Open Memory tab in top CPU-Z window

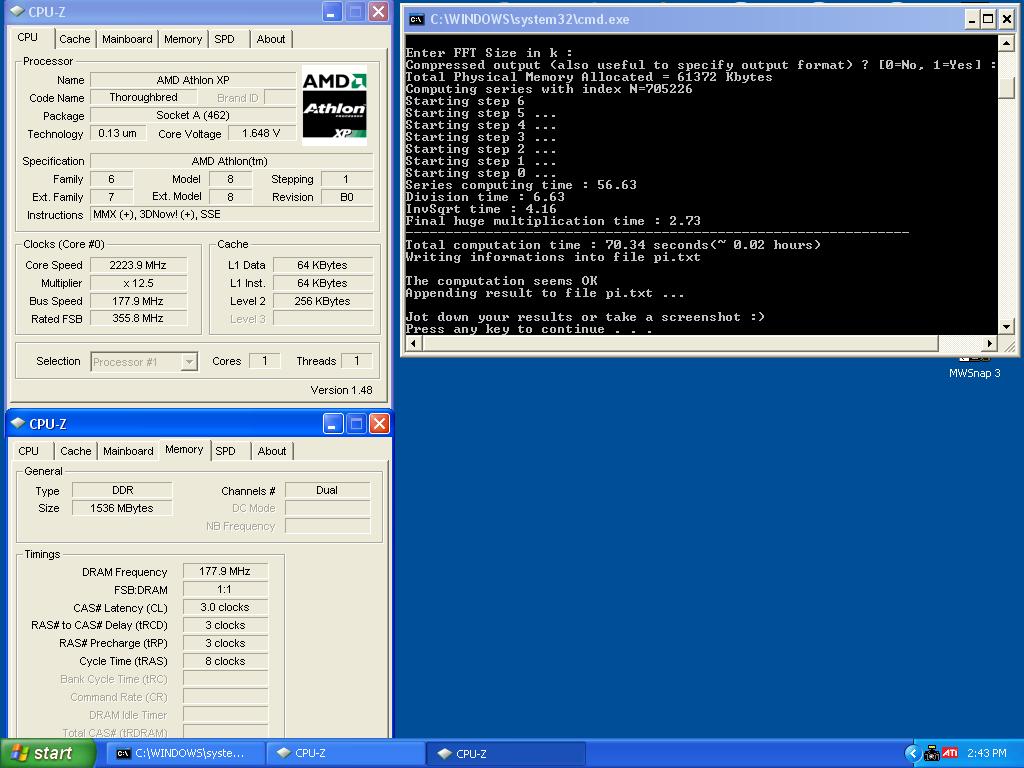click(183, 39)
